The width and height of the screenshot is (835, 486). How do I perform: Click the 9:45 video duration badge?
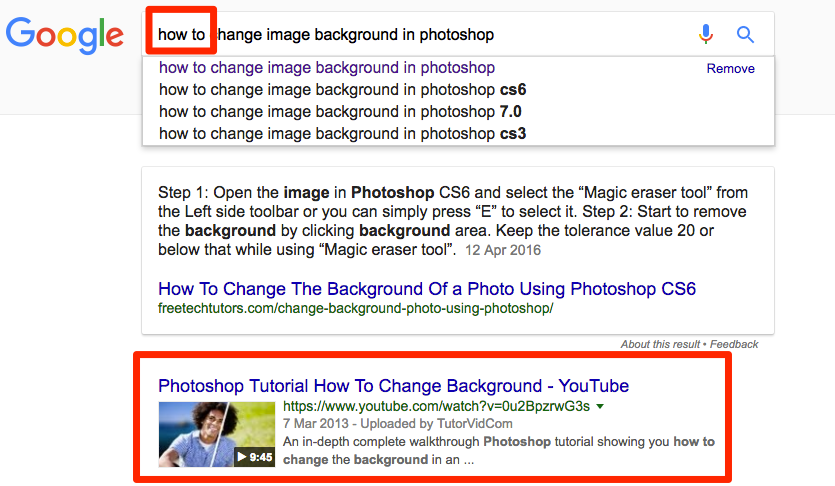coord(255,457)
